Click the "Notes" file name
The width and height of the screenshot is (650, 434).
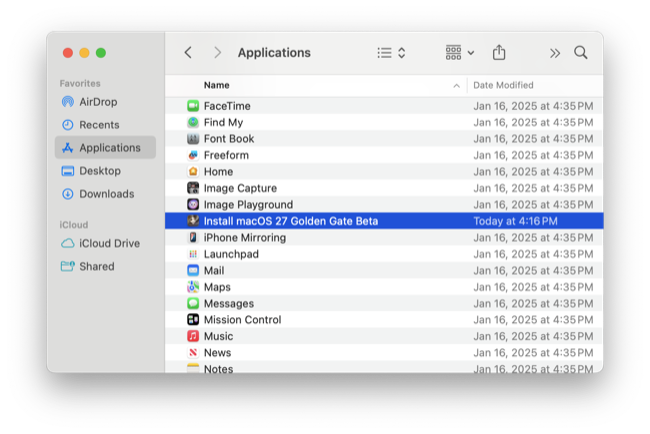[x=218, y=369]
